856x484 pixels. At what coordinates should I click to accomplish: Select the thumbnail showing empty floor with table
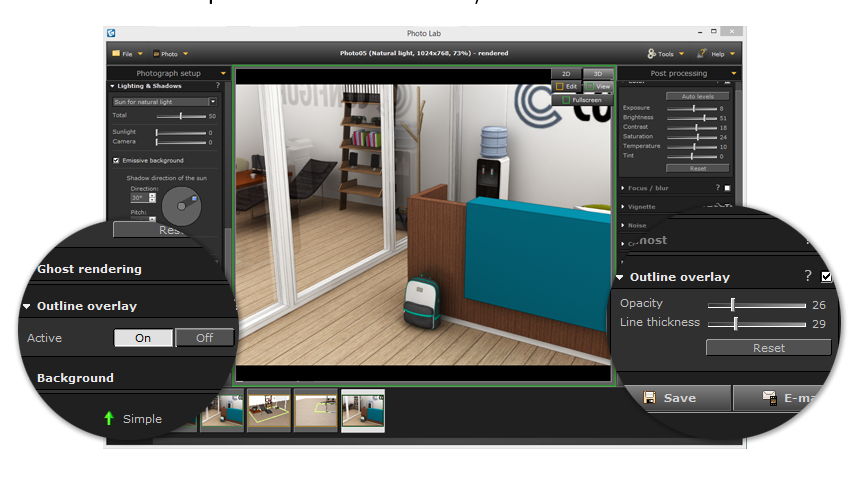point(316,410)
